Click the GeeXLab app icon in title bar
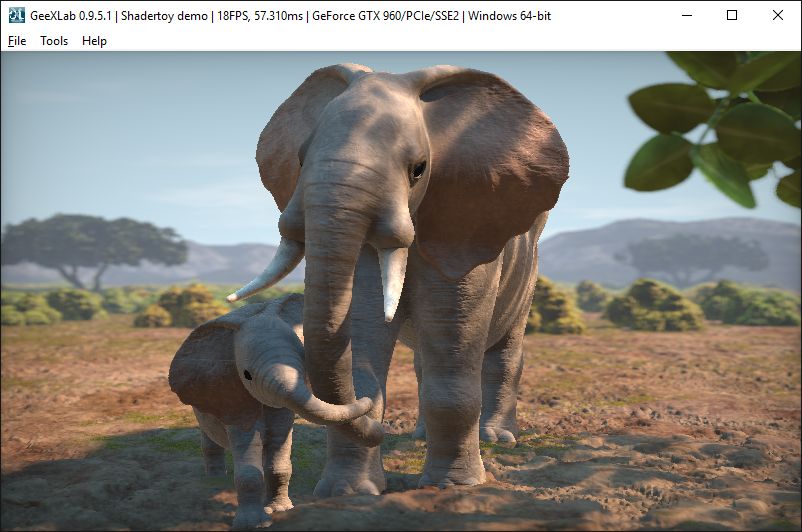The image size is (802, 532). click(x=16, y=15)
